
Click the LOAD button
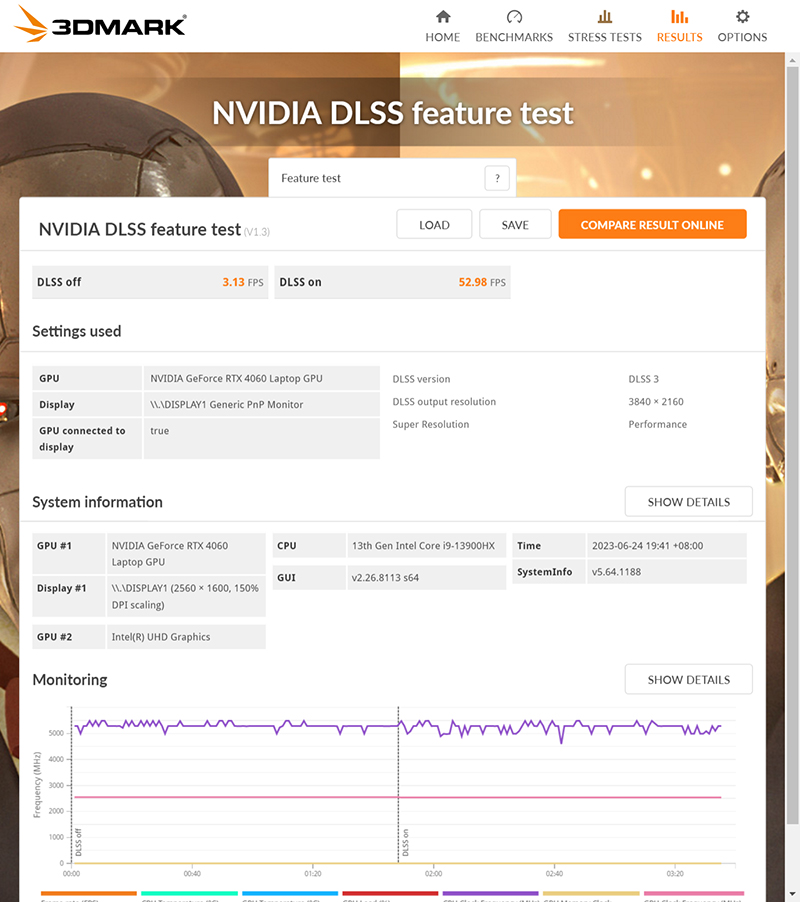(434, 224)
